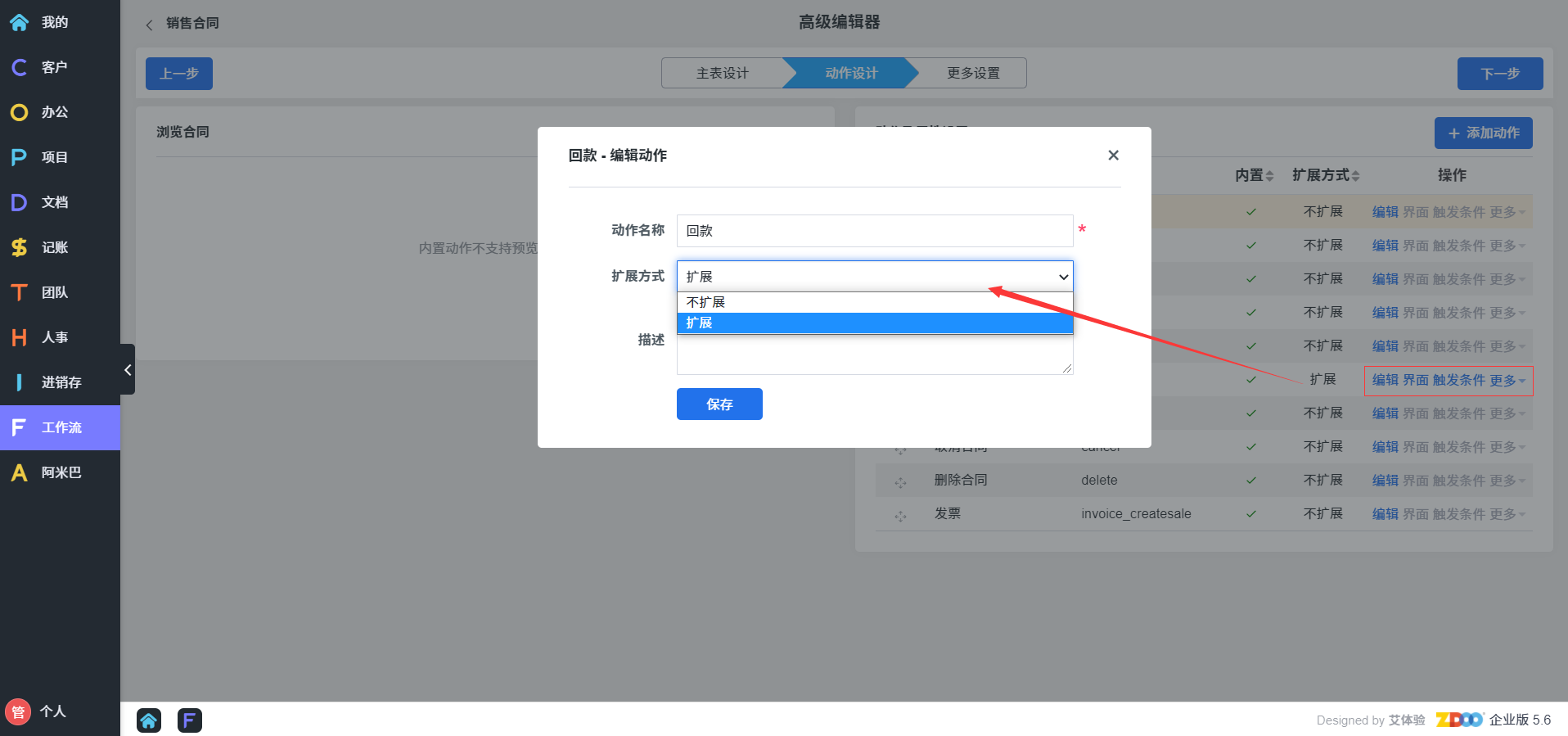
Task: Select 项目 in the left sidebar
Action: coord(60,157)
